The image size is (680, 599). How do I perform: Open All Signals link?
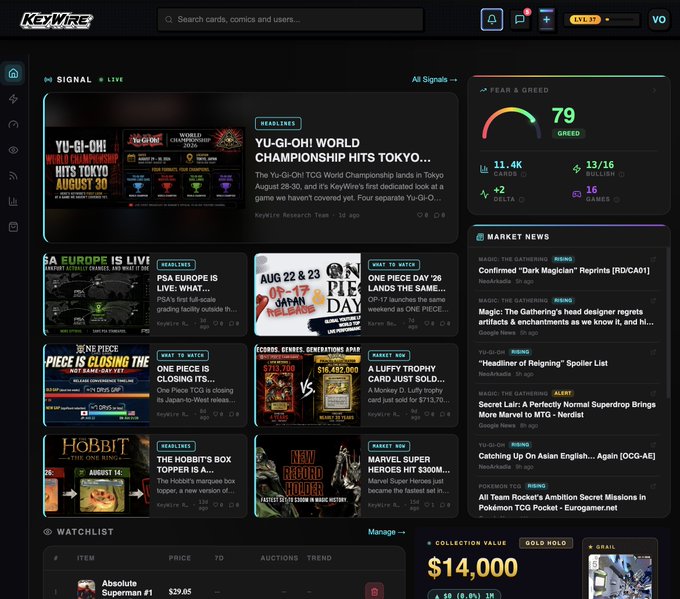pyautogui.click(x=434, y=79)
